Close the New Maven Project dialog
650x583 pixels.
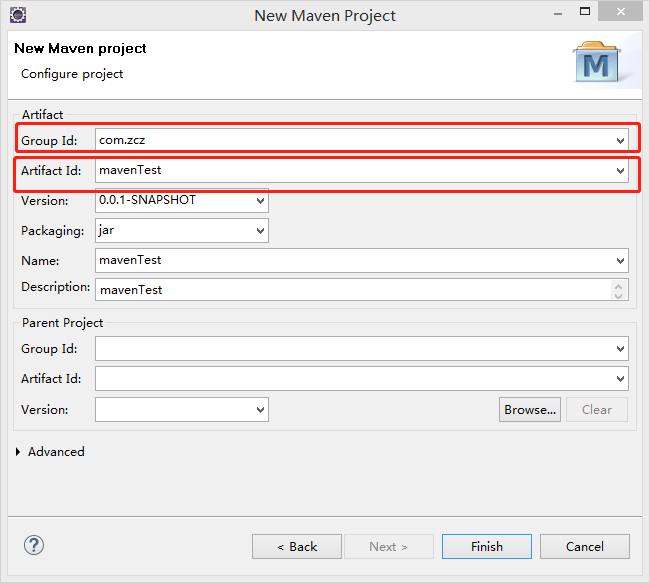pyautogui.click(x=620, y=12)
